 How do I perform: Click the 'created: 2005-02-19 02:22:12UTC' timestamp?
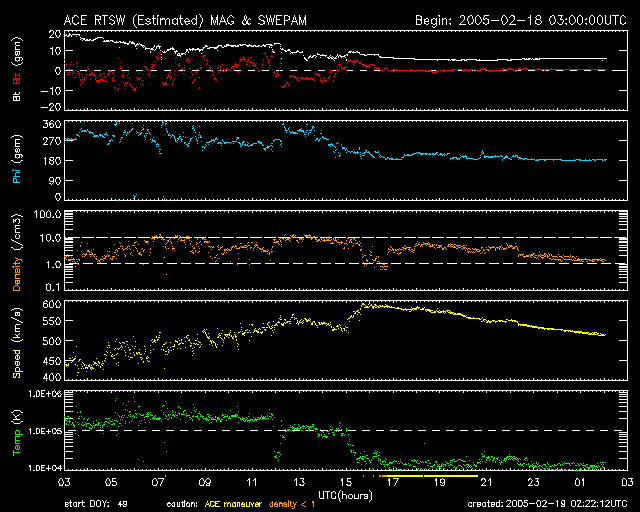pos(547,504)
